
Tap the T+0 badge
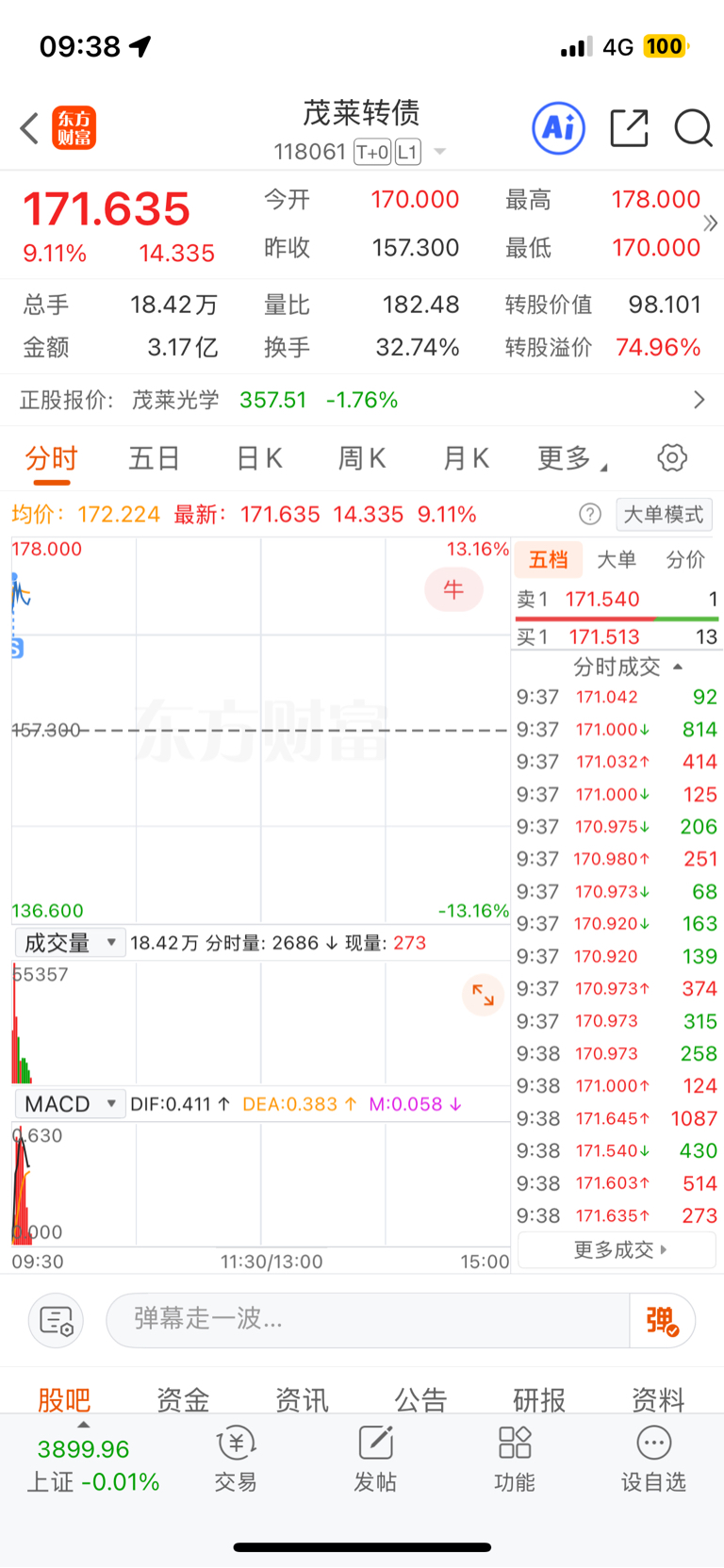[372, 152]
